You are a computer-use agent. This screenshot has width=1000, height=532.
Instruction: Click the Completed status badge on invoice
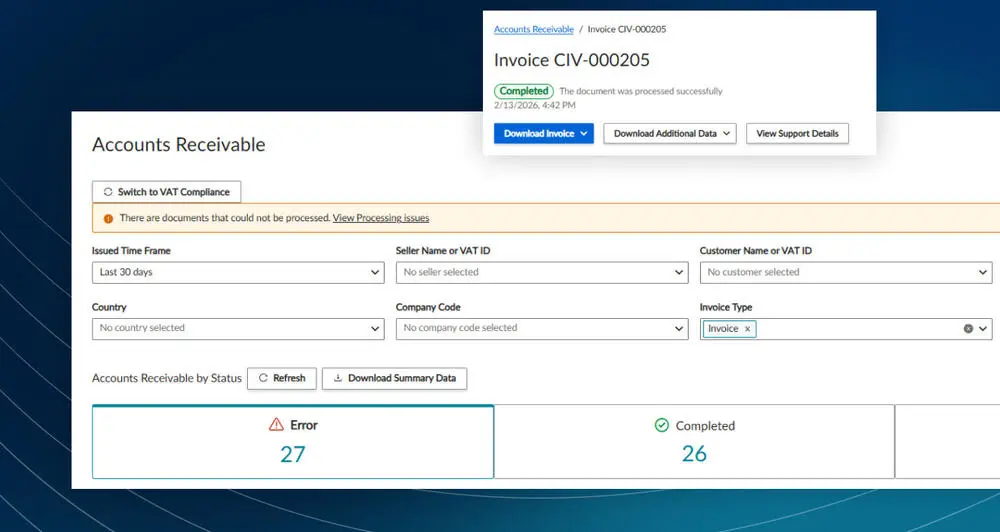click(524, 91)
